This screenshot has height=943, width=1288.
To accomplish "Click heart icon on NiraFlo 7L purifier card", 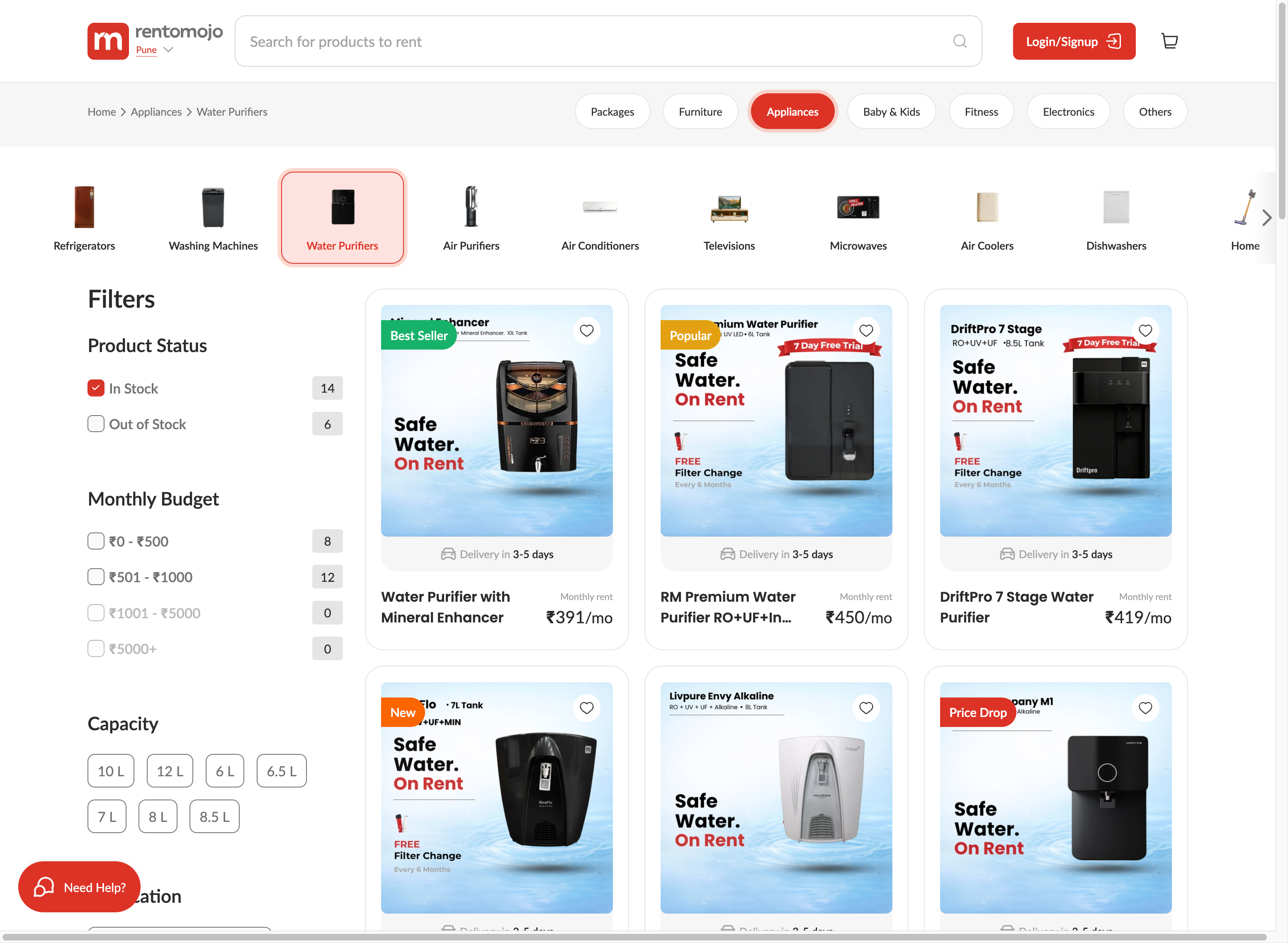I will point(587,708).
